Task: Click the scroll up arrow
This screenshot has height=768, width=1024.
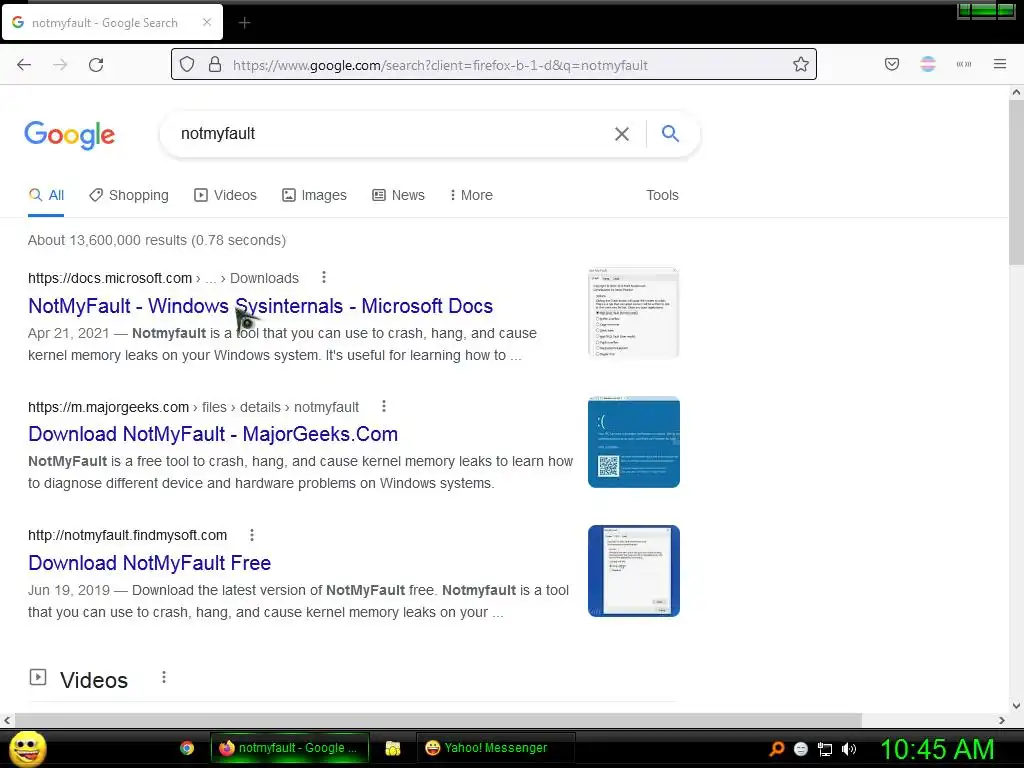Action: coord(1016,93)
